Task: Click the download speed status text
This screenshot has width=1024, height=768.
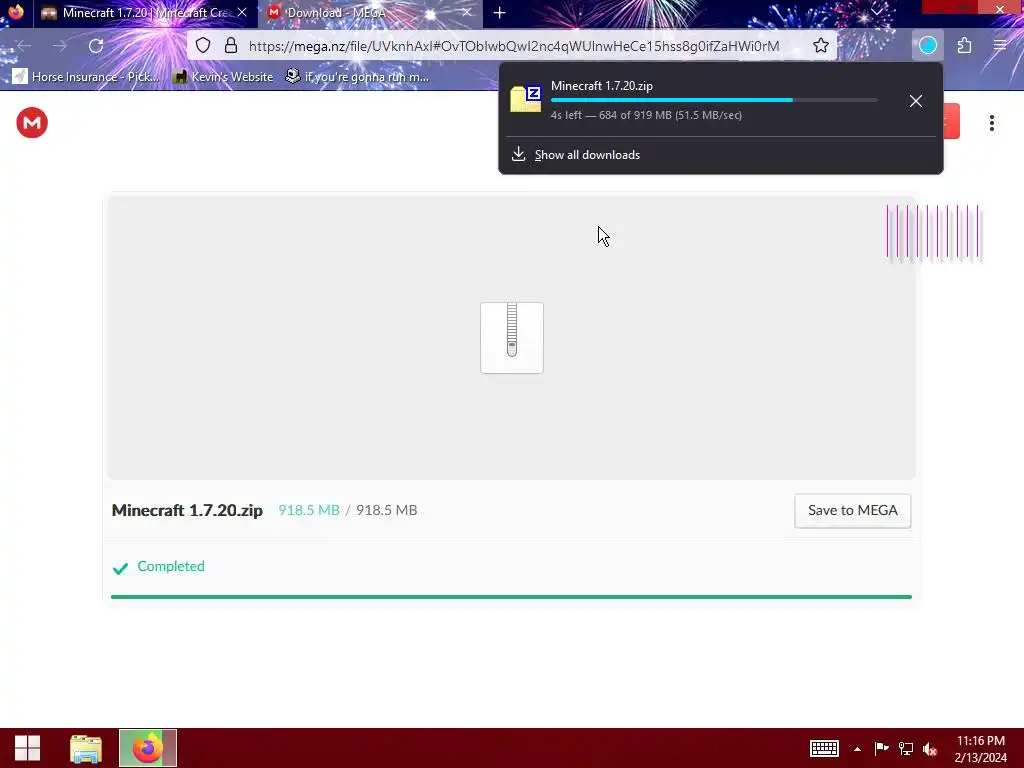Action: (646, 115)
